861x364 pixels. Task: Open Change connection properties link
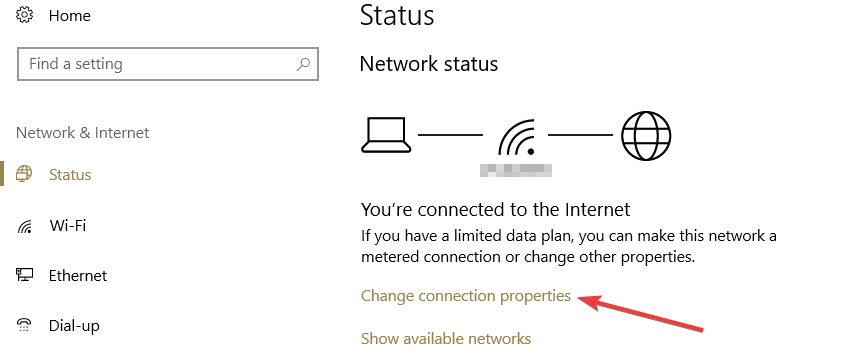coord(466,296)
